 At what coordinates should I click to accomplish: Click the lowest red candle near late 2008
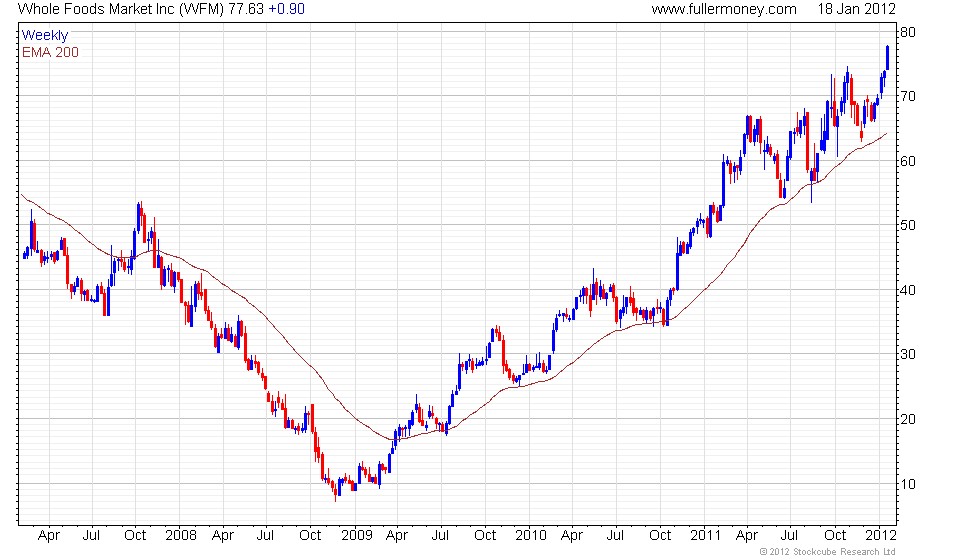pyautogui.click(x=336, y=491)
